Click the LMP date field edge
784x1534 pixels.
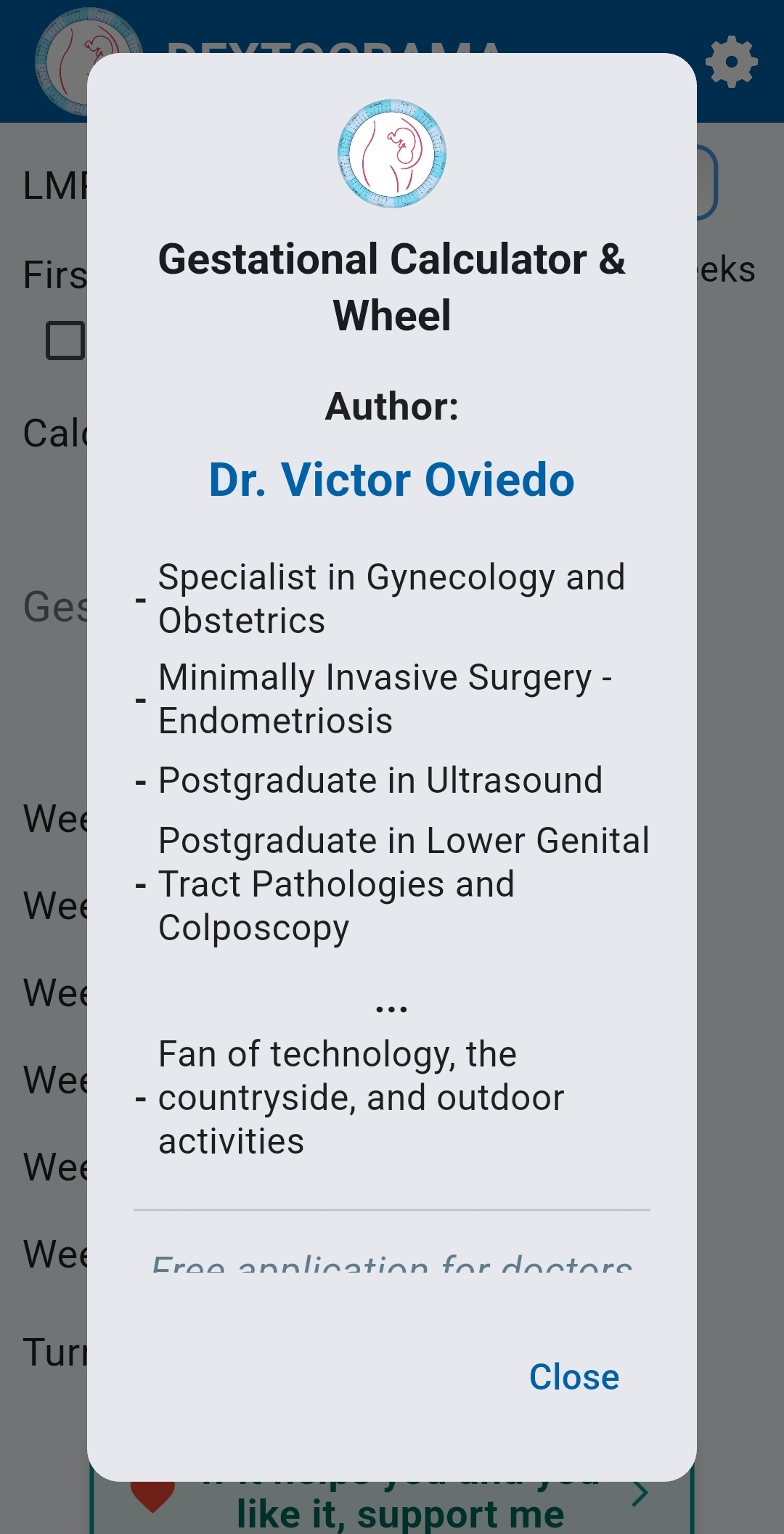click(707, 183)
